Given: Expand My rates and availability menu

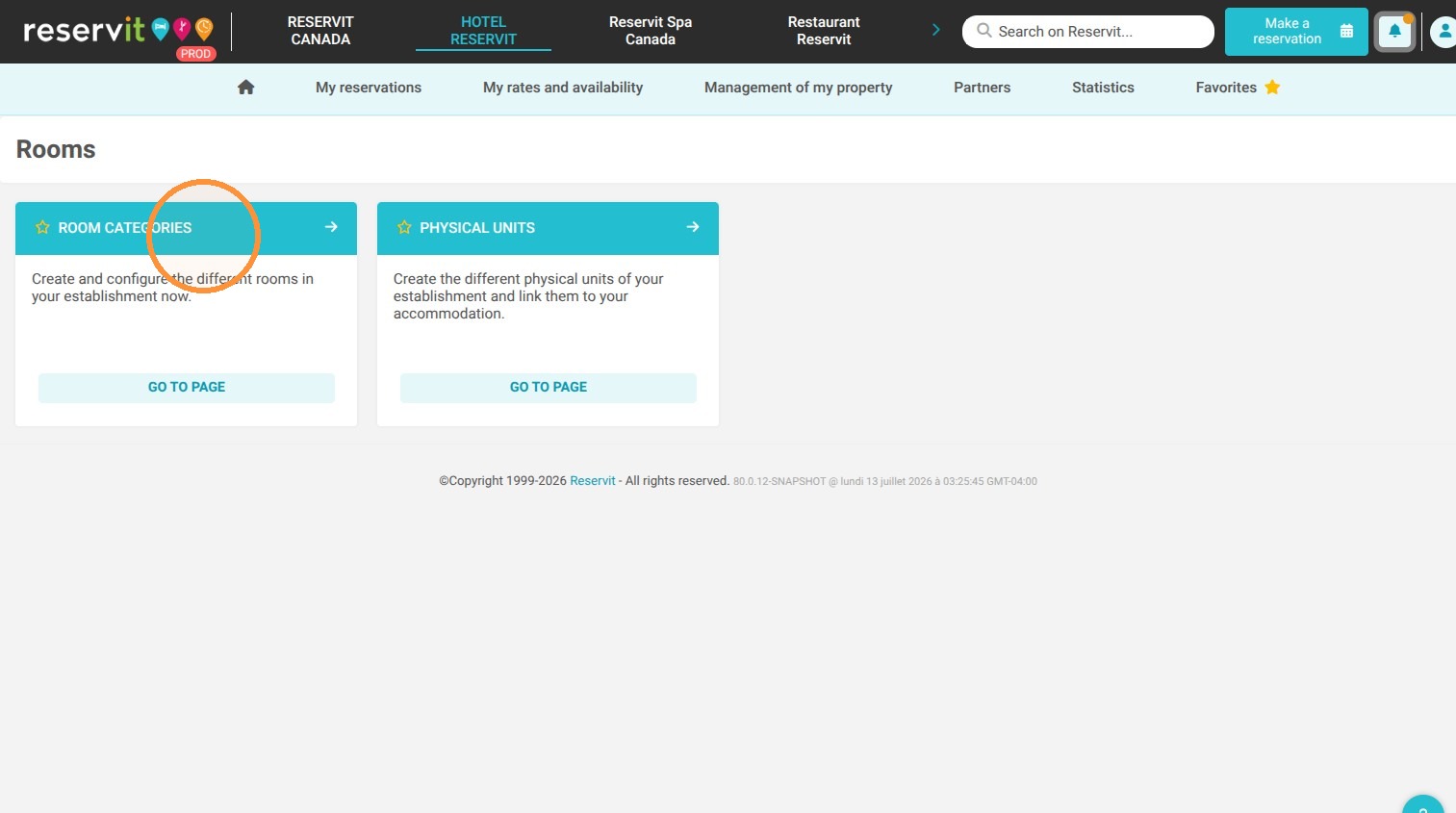Looking at the screenshot, I should (x=563, y=88).
